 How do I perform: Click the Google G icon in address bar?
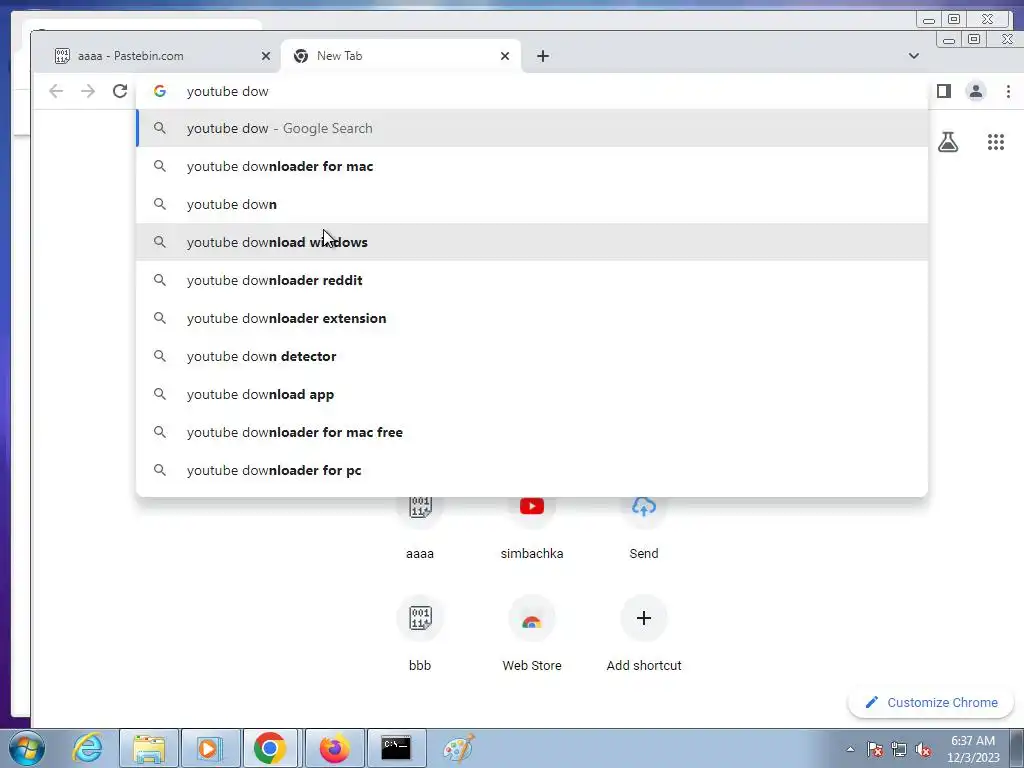159,91
